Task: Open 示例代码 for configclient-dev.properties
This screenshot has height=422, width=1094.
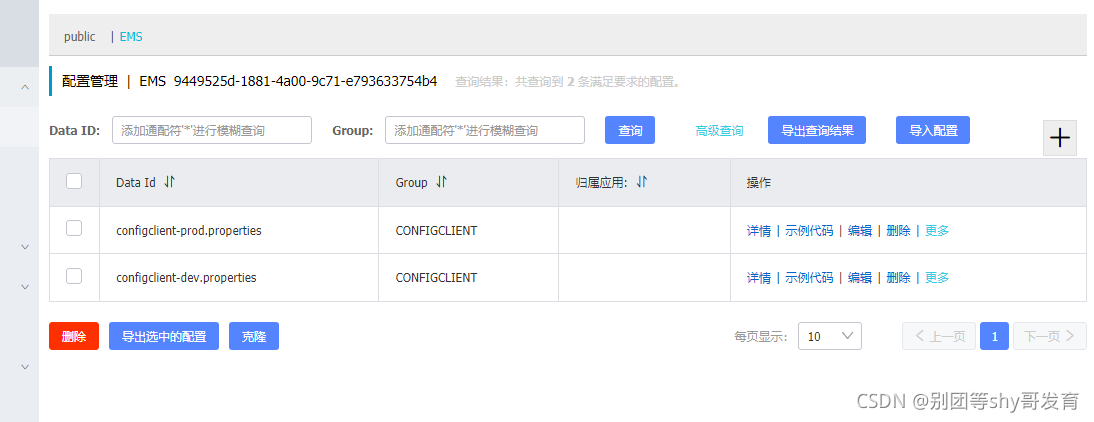Action: click(x=809, y=278)
